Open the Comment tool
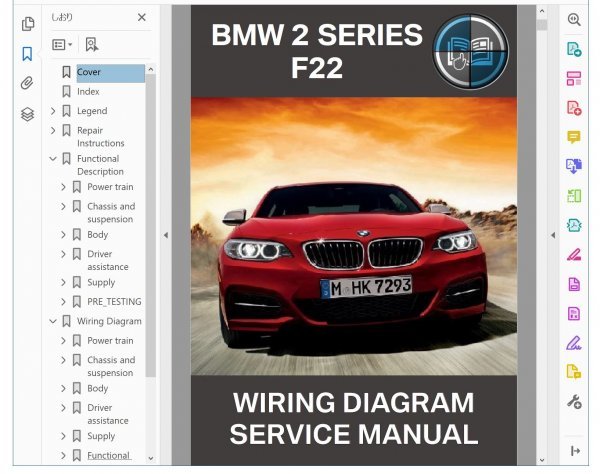Image resolution: width=600 pixels, height=474 pixels. (x=574, y=137)
